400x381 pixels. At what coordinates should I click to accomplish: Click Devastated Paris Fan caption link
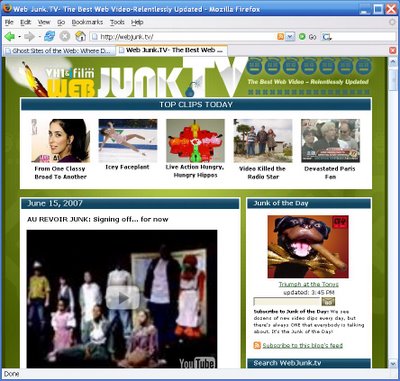pyautogui.click(x=330, y=173)
